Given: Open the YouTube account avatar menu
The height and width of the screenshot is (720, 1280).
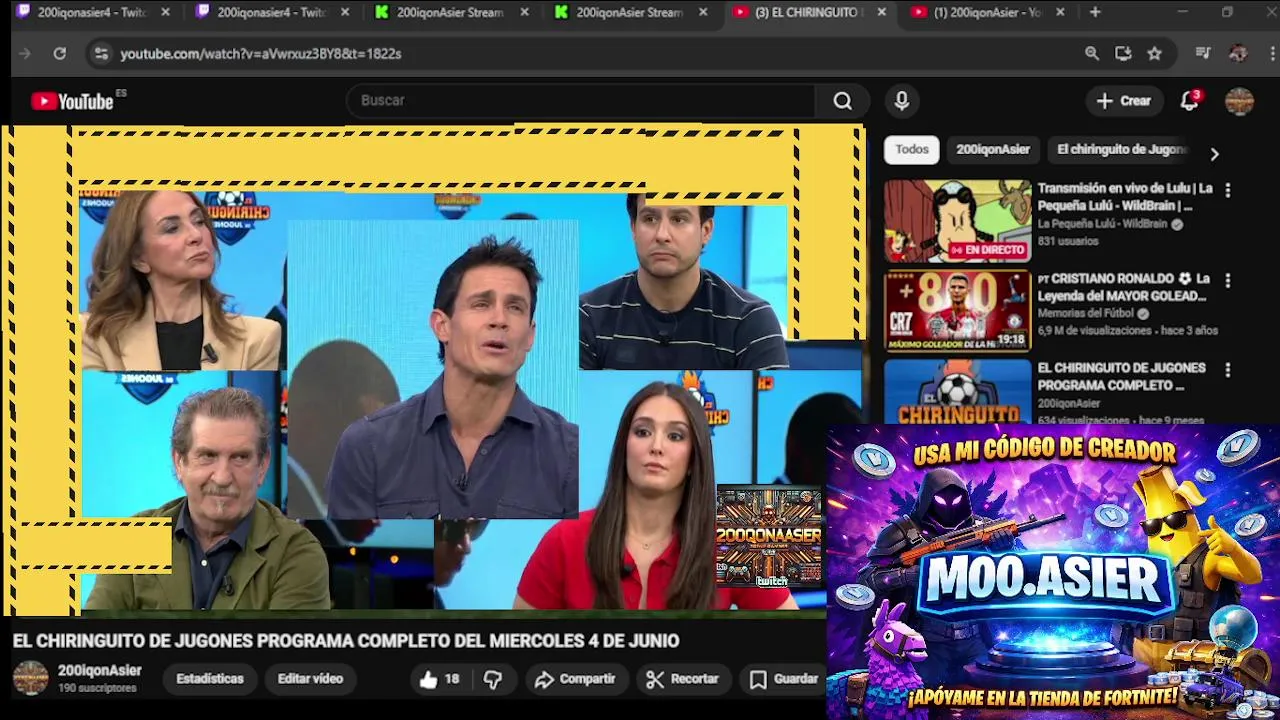Looking at the screenshot, I should click(1239, 101).
